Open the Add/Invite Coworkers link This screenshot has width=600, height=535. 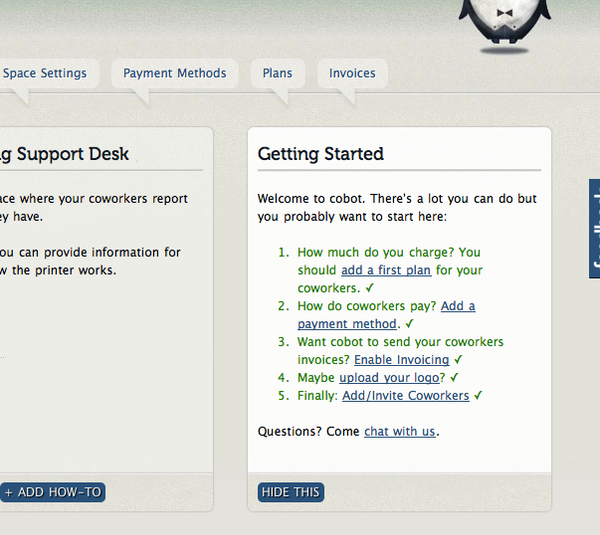pyautogui.click(x=406, y=396)
